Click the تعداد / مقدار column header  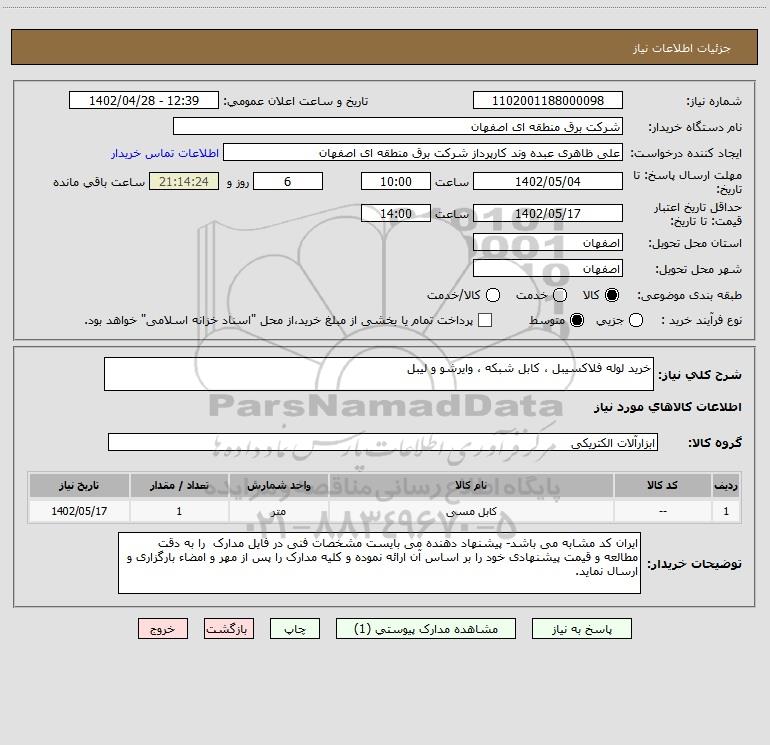pos(179,485)
